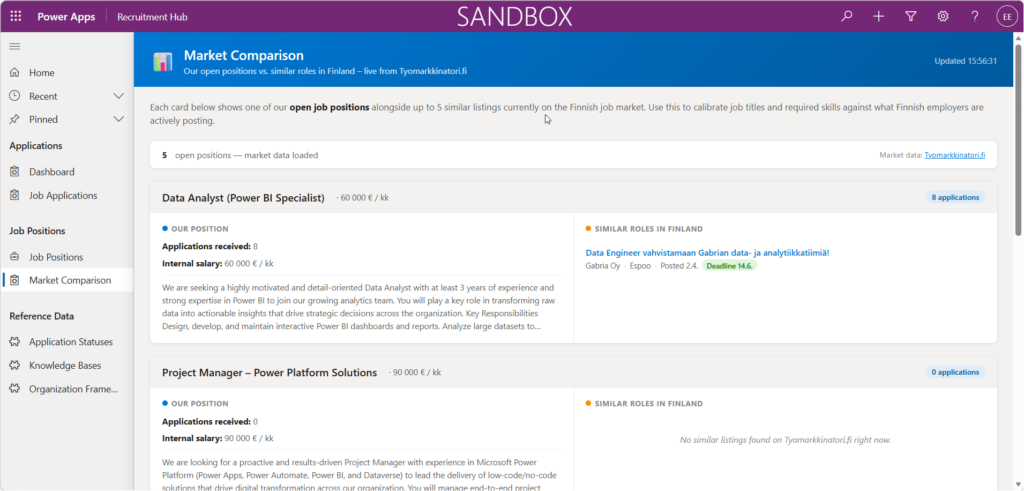This screenshot has width=1024, height=491.
Task: Click 'Internal salary: 60 000 € / kk'
Action: tap(217, 264)
